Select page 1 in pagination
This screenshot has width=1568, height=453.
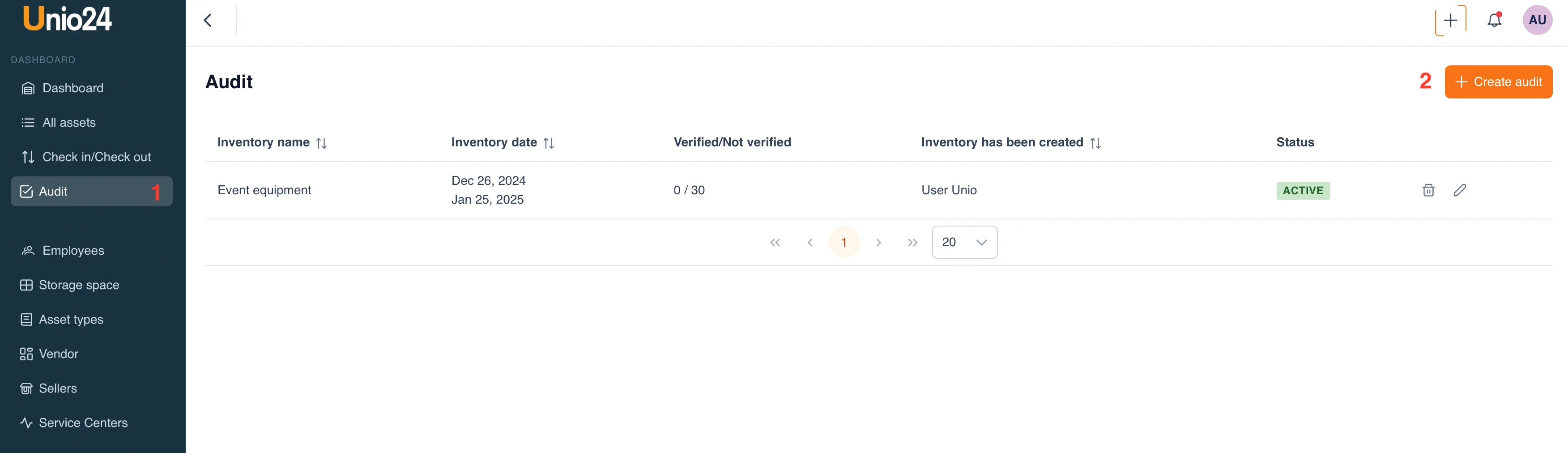click(x=844, y=242)
